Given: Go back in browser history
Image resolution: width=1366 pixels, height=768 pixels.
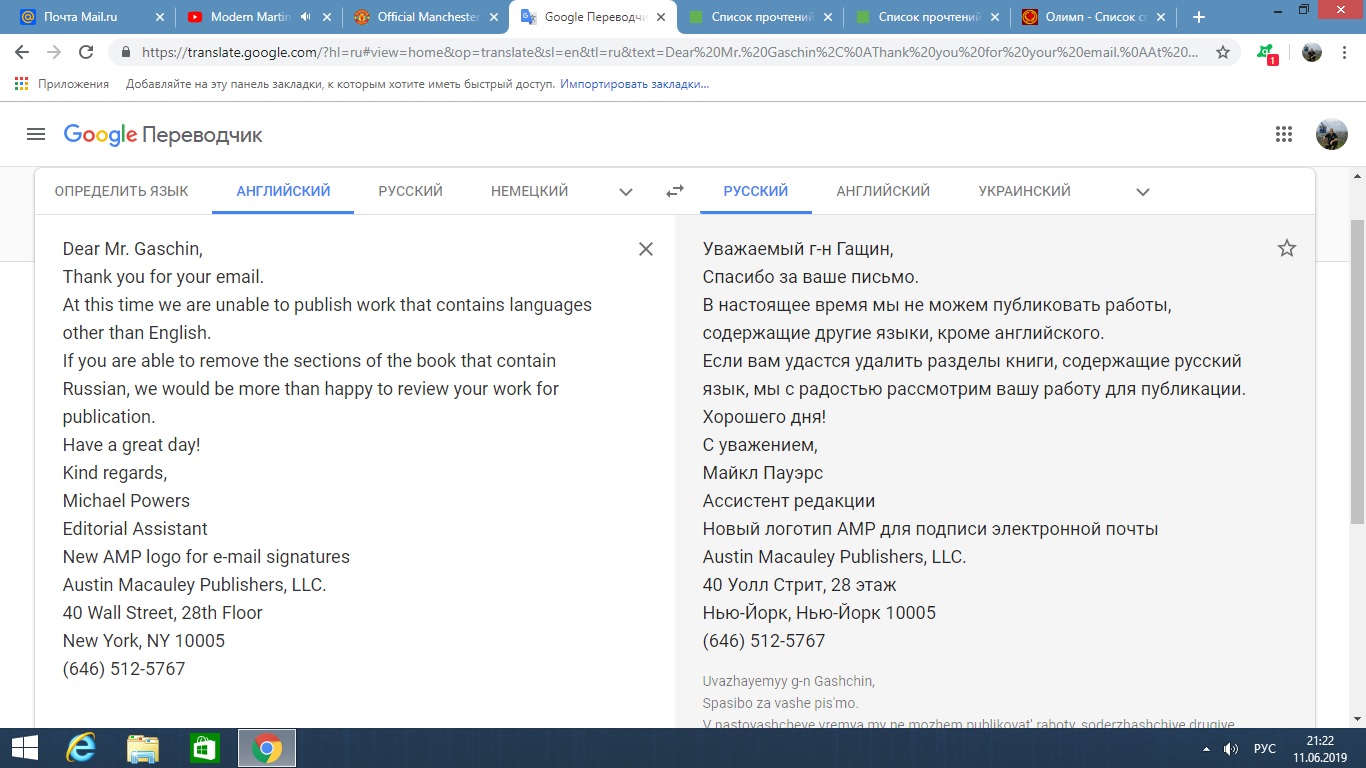Looking at the screenshot, I should [x=22, y=53].
